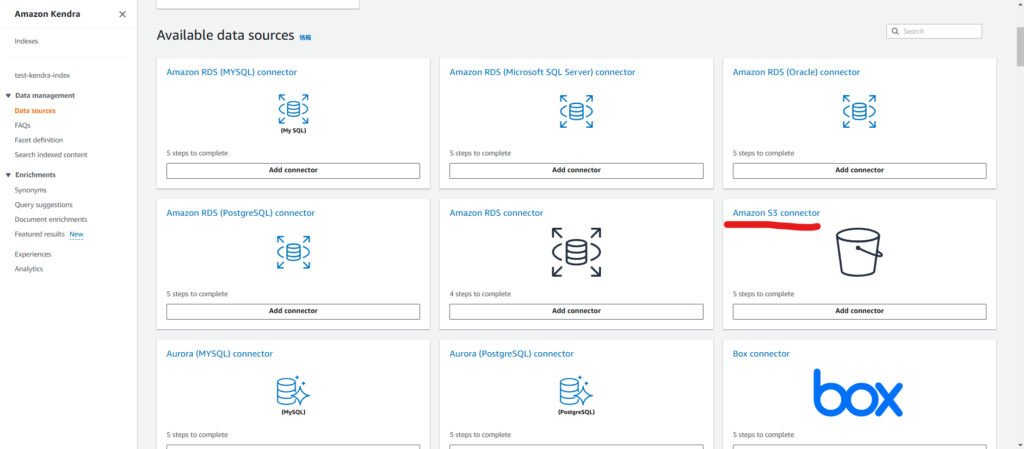
Task: Open the Amazon RDS connector title link
Action: (x=496, y=213)
